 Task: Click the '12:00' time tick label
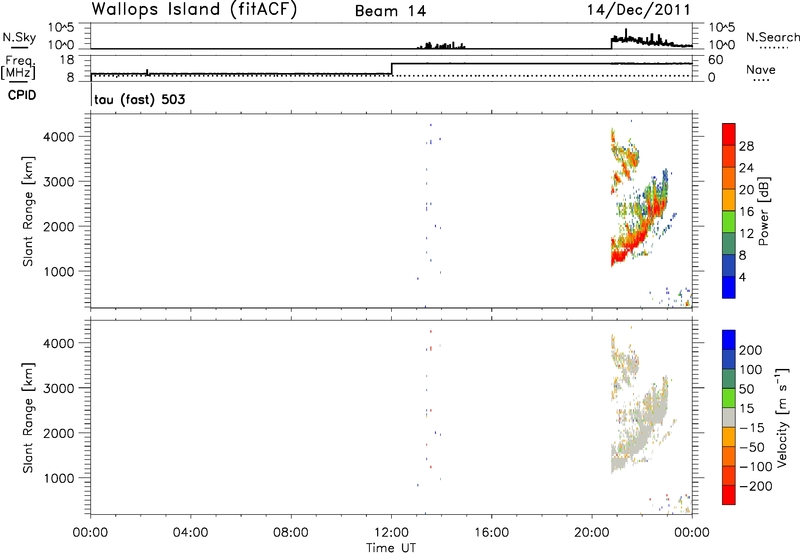391,533
